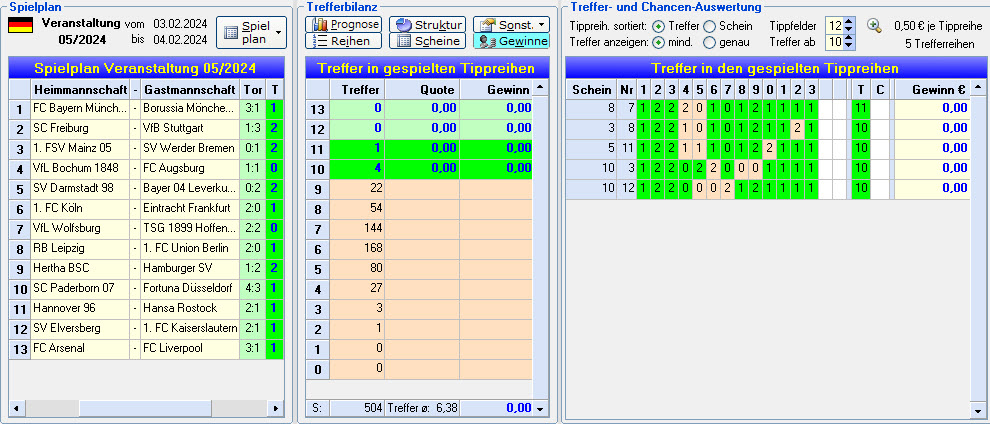Viewport: 990px width, 424px height.
Task: Click the Heimmannschaft column header
Action: coord(80,89)
